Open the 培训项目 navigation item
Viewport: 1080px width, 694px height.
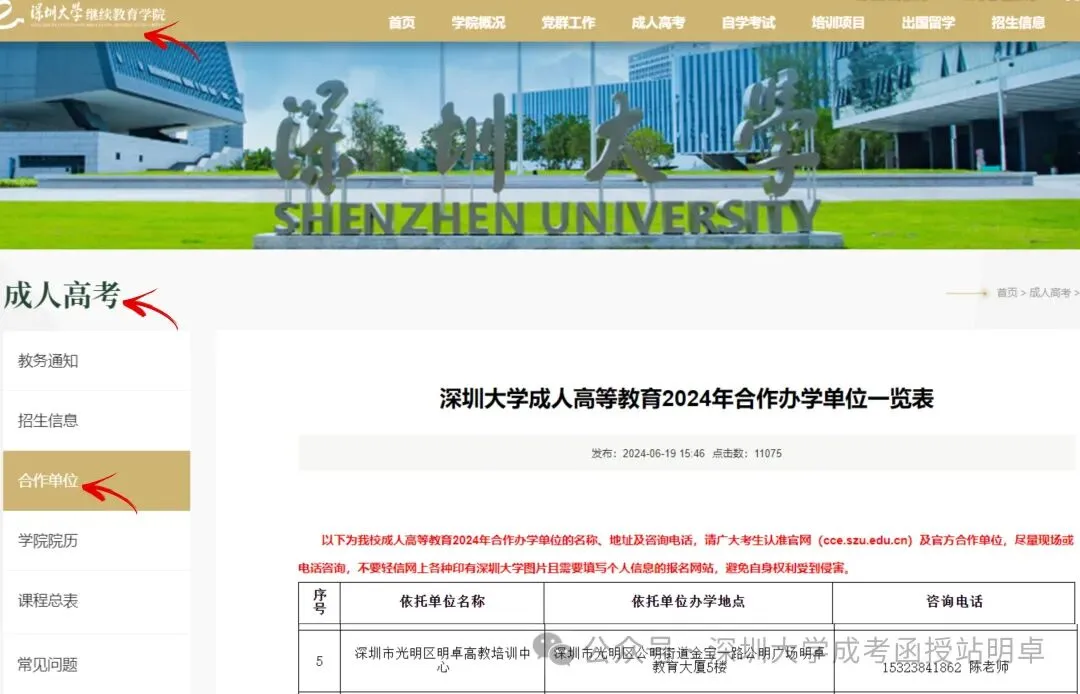[838, 23]
